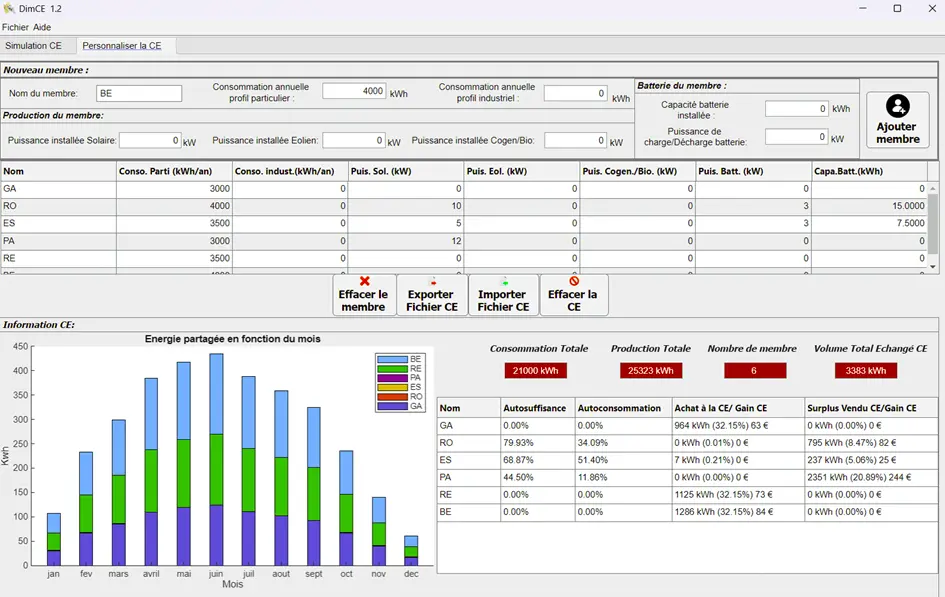Click the Puis. Sol. (kW) column header

[x=406, y=171]
